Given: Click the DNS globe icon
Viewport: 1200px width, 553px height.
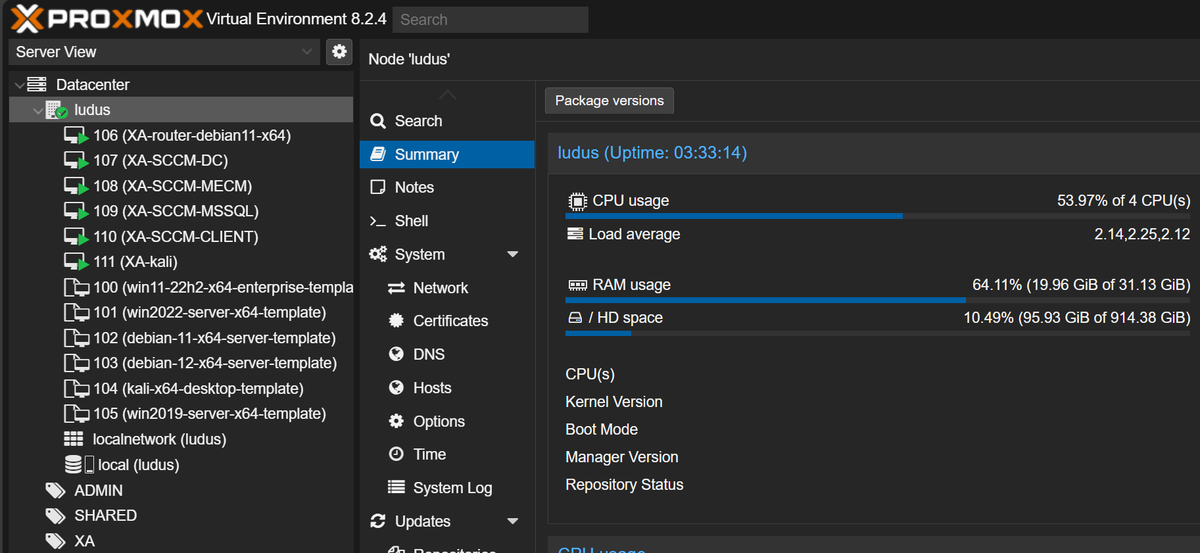Looking at the screenshot, I should [x=396, y=355].
